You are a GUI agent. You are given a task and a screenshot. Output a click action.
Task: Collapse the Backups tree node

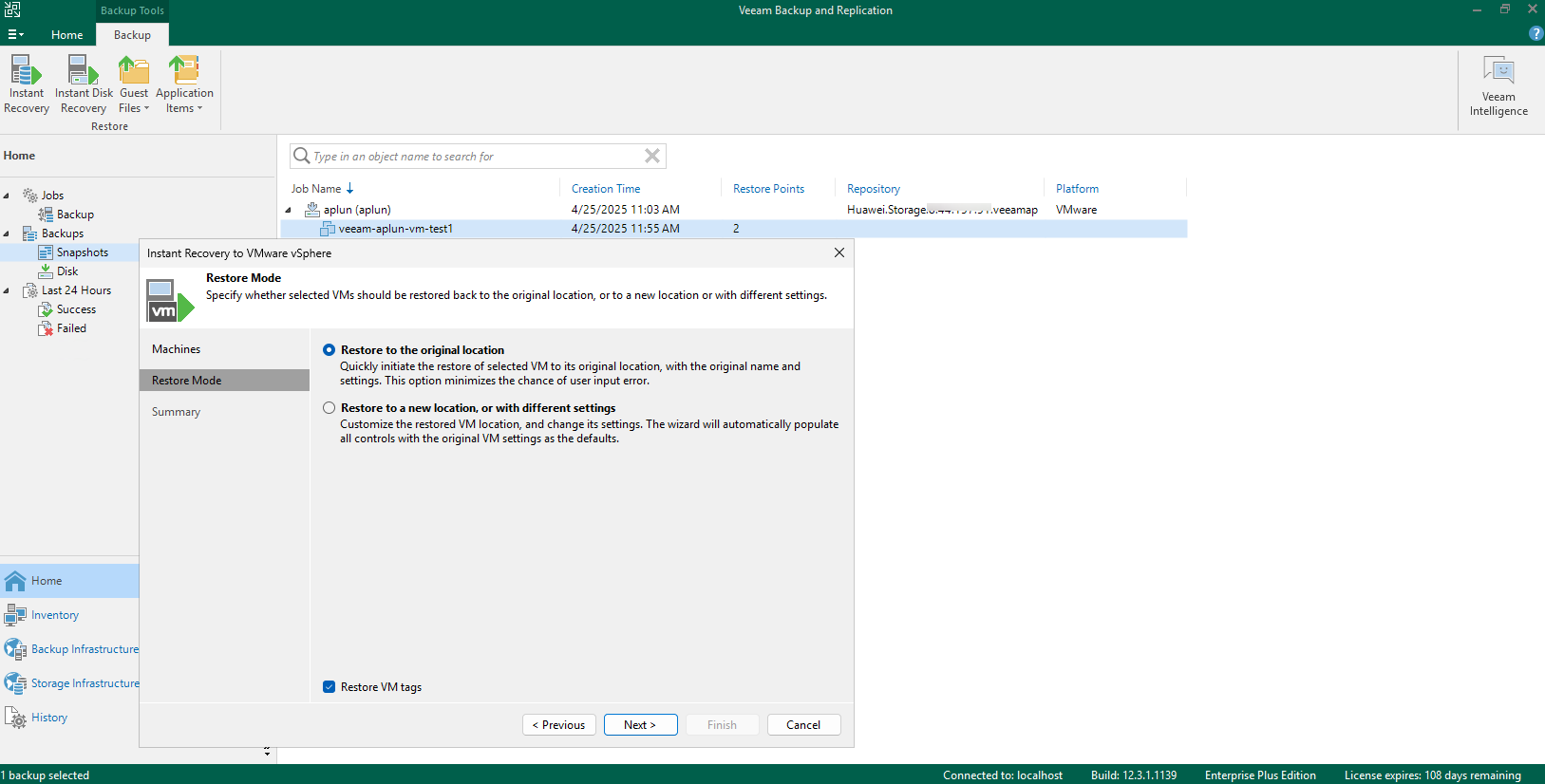(x=7, y=233)
